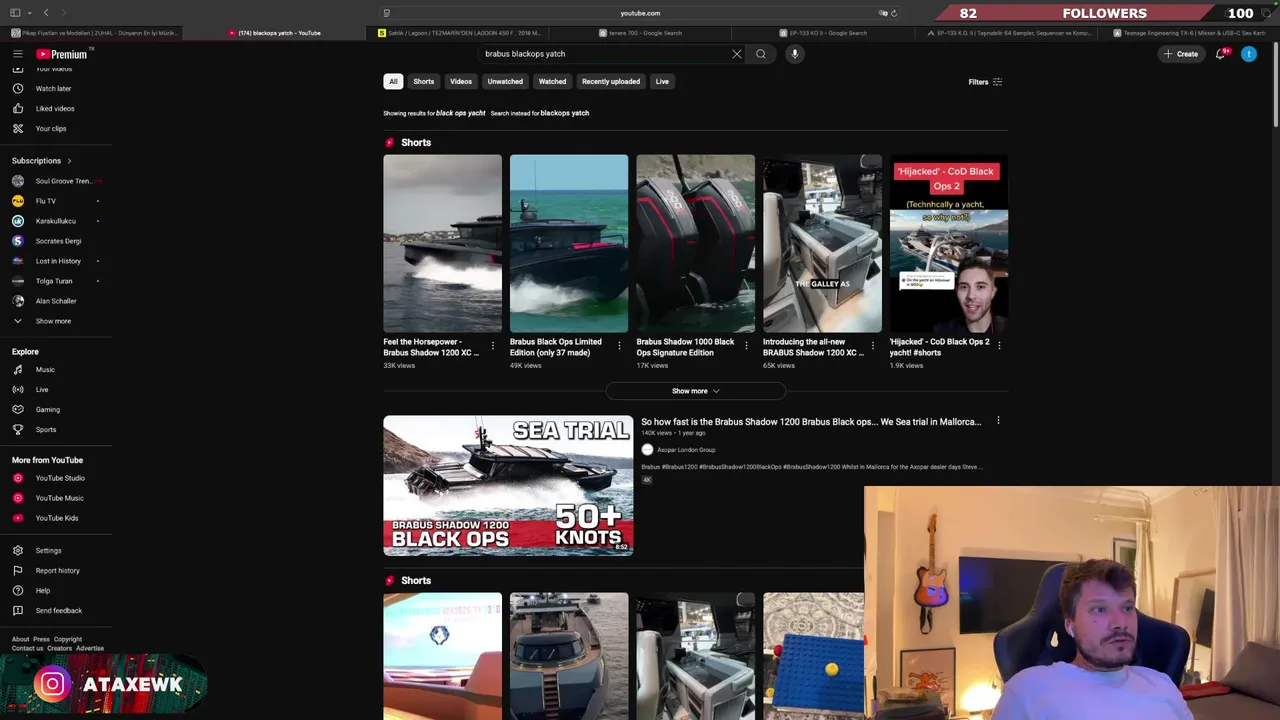This screenshot has width=1280, height=720.
Task: Open options for Feel the Horsepower short
Action: 493,346
